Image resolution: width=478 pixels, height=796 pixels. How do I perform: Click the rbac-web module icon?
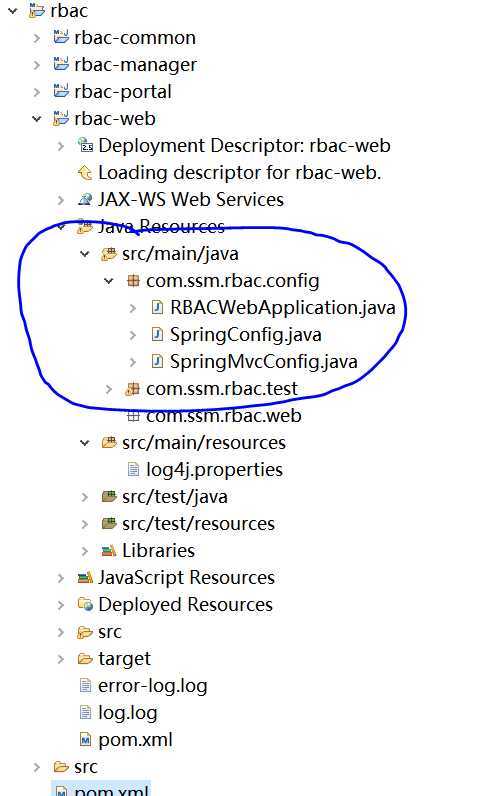61,118
